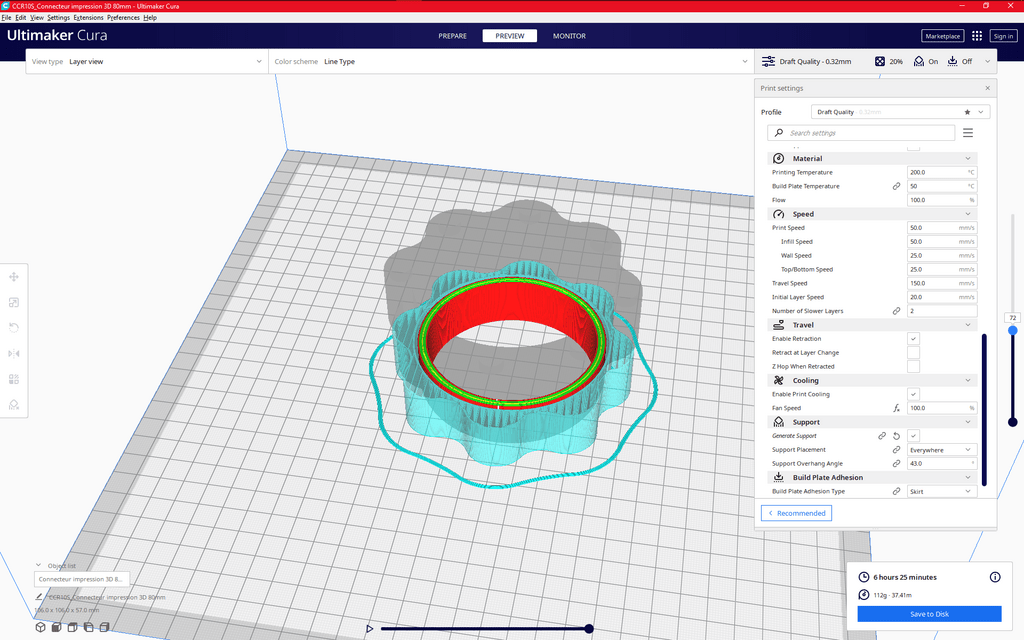This screenshot has height=640, width=1024.
Task: Toggle Enable Print Cooling checkbox
Action: coord(914,394)
